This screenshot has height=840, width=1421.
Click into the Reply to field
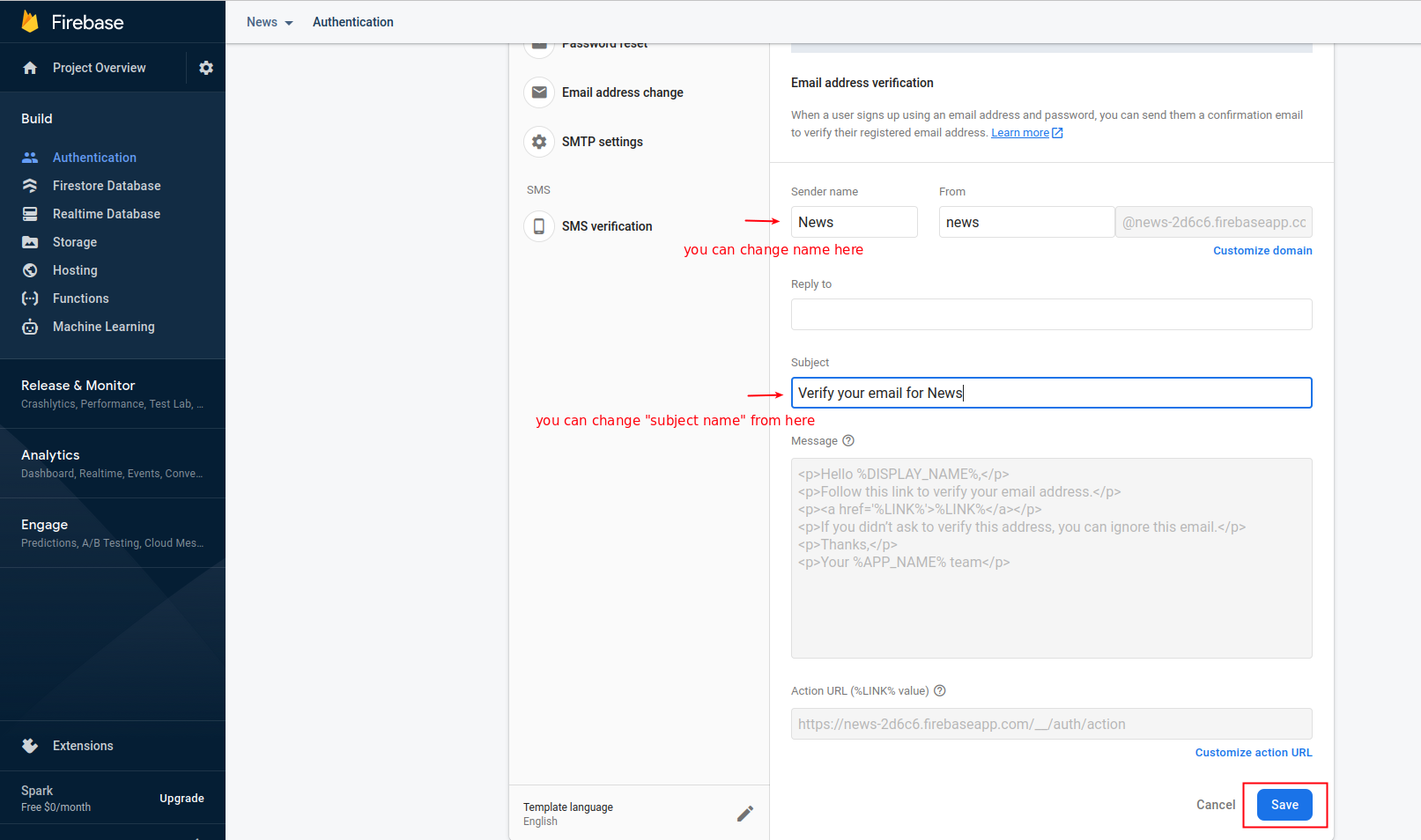[1051, 314]
